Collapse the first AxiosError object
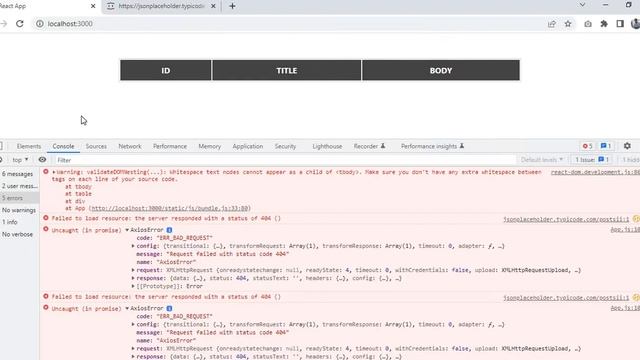The image size is (640, 360). pyautogui.click(x=127, y=230)
